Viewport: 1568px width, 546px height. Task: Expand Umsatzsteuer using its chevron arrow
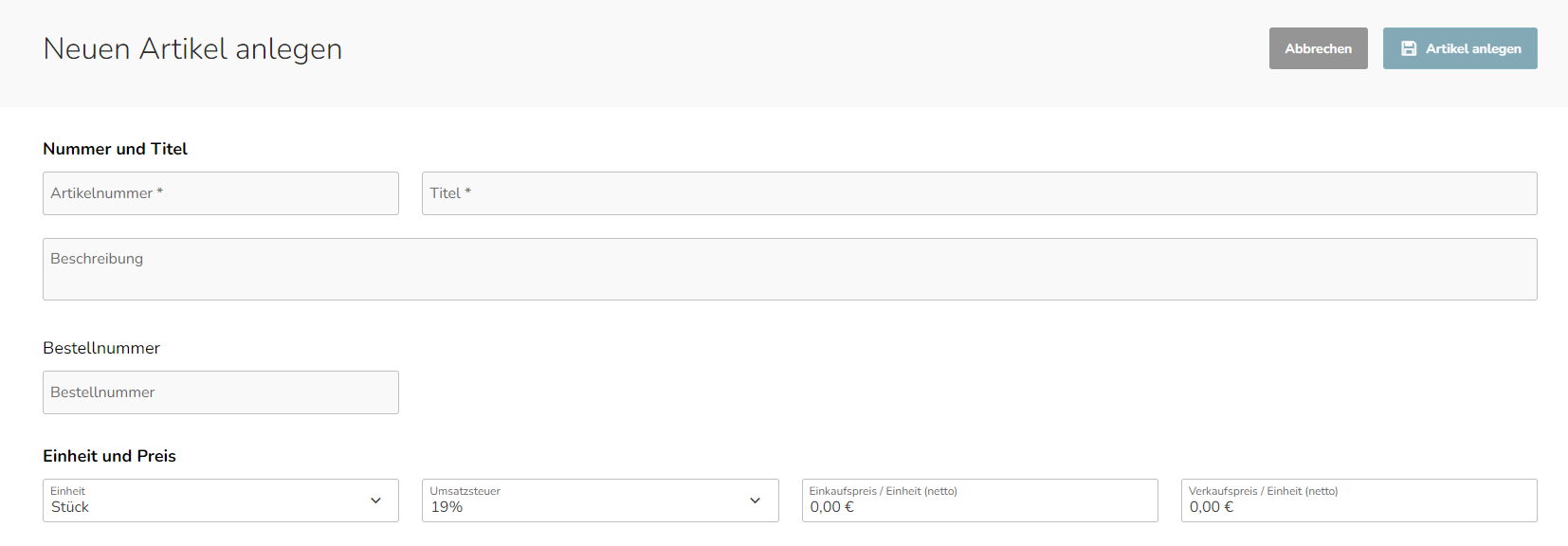[x=755, y=500]
